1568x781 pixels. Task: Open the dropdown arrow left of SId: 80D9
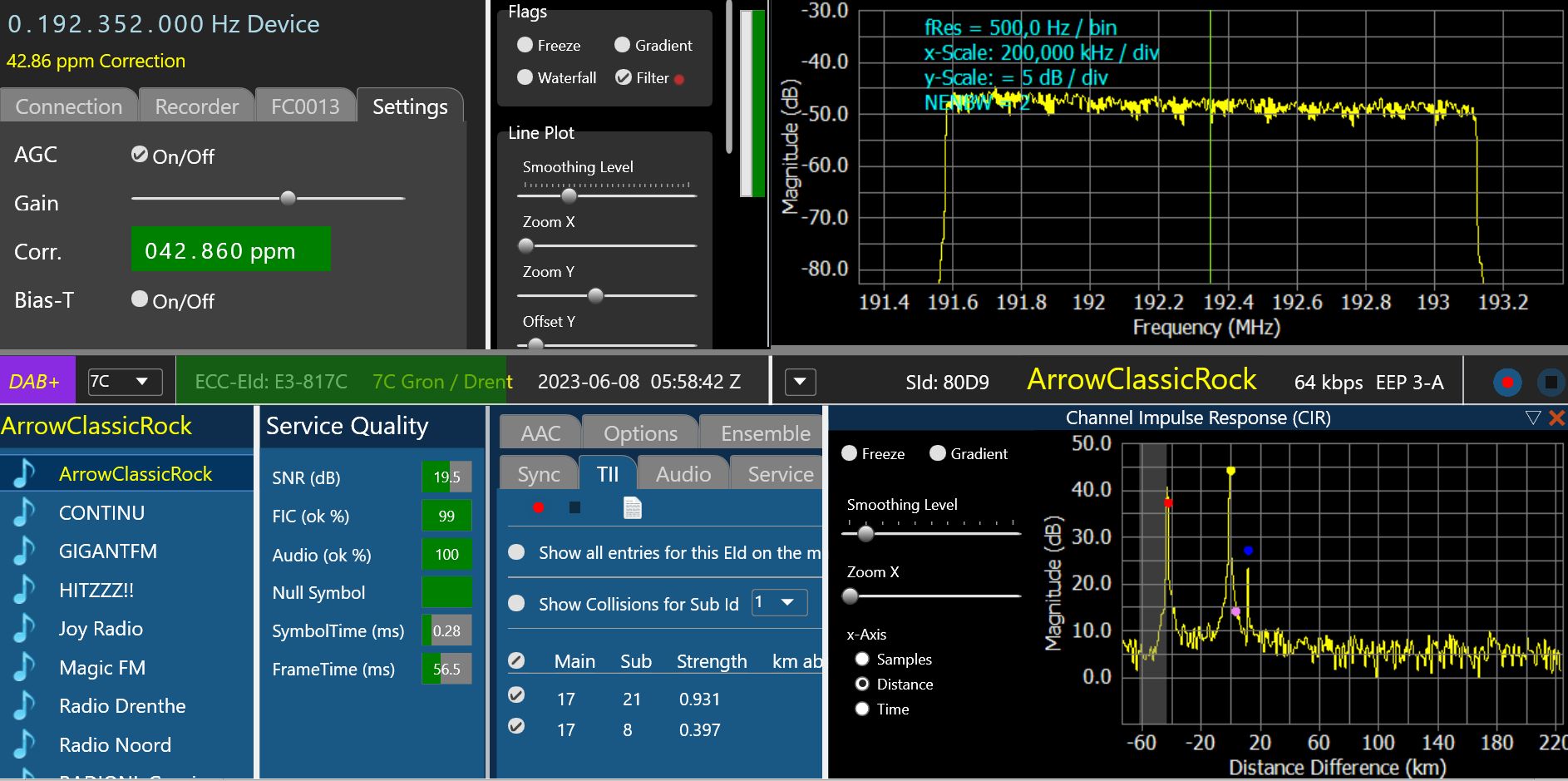click(x=800, y=382)
